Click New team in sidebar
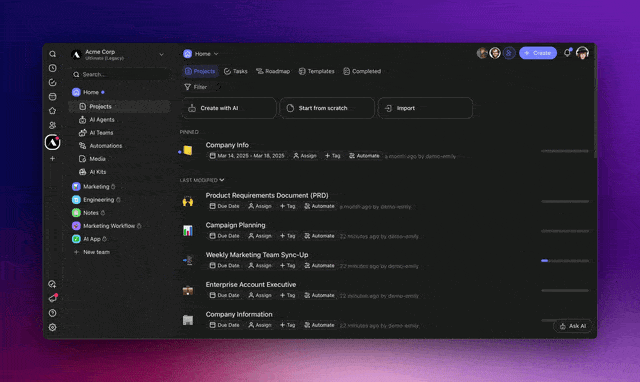This screenshot has height=382, width=640. (x=92, y=252)
